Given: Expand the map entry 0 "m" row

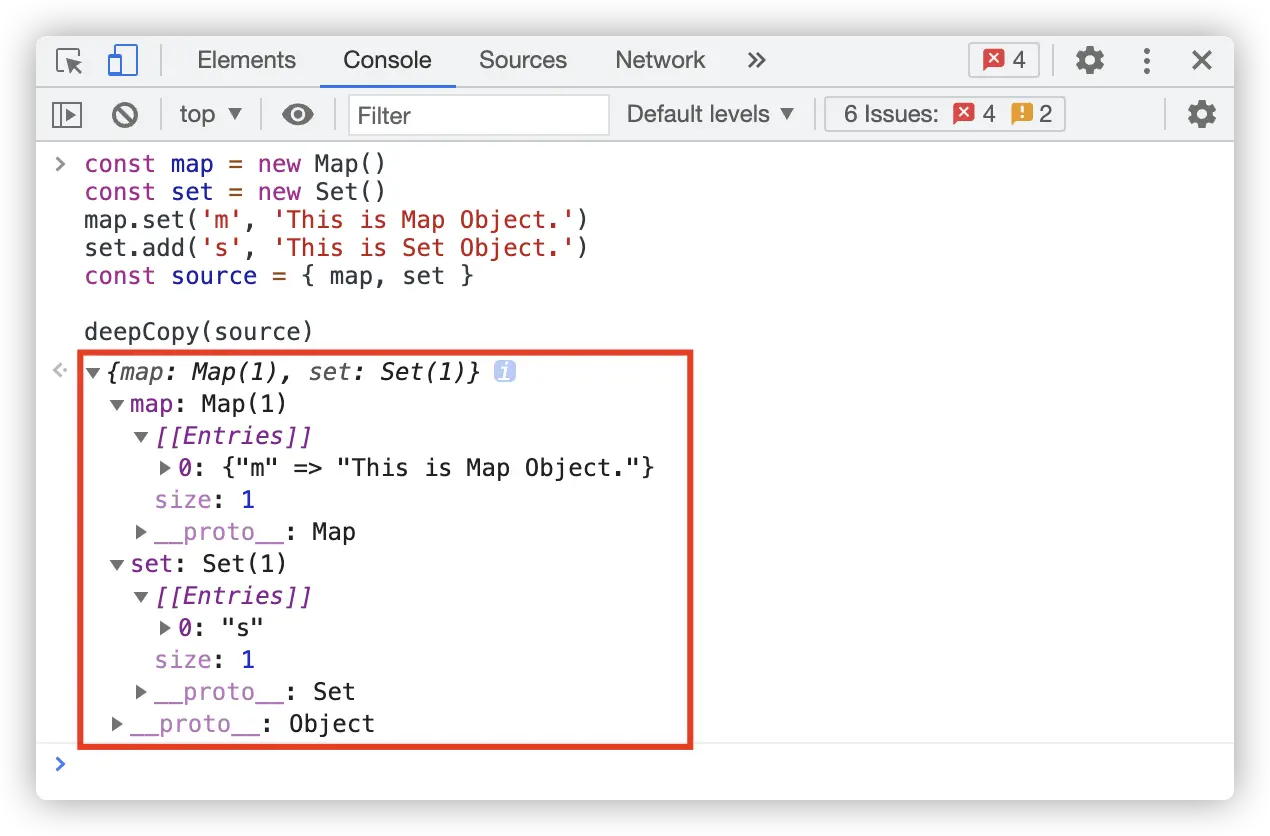Looking at the screenshot, I should click(166, 467).
